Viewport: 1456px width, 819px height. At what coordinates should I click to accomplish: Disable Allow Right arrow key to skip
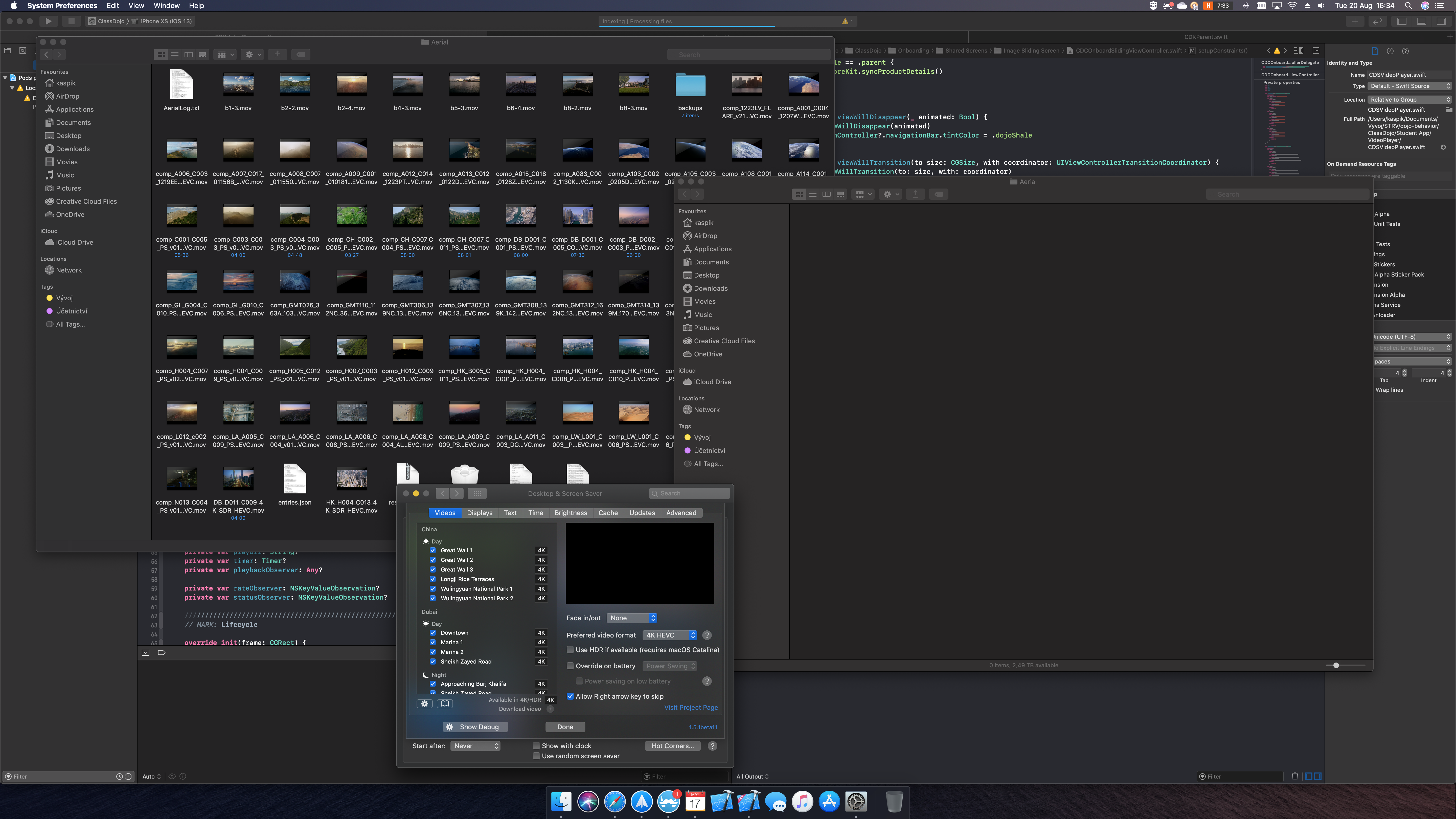[x=570, y=696]
